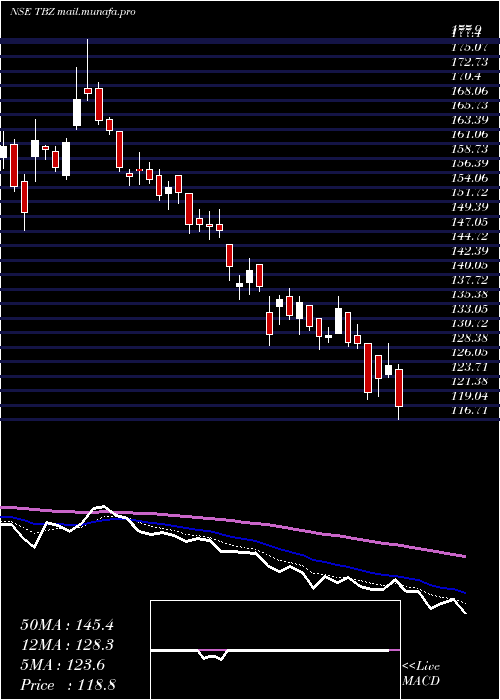This screenshot has width=500, height=700.
Task: Click the 144.72 price axis label
Action: pos(470,236)
